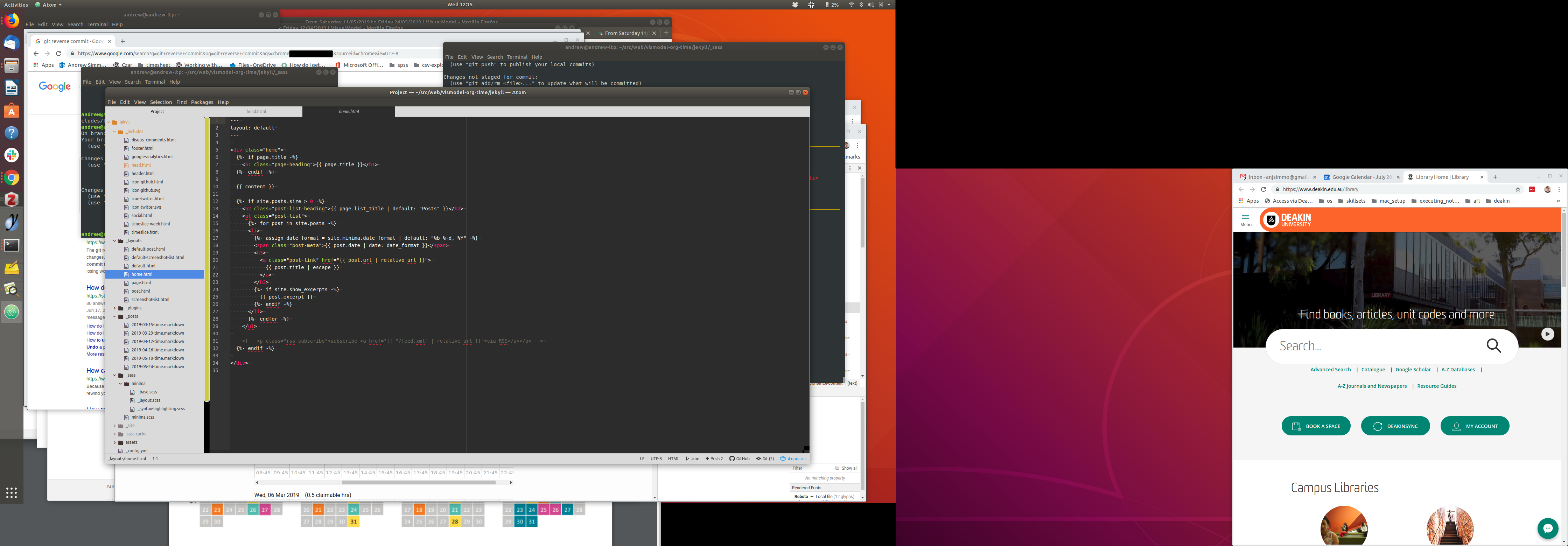Expand the assets folder in project tree
The width and height of the screenshot is (1568, 546).
(114, 442)
